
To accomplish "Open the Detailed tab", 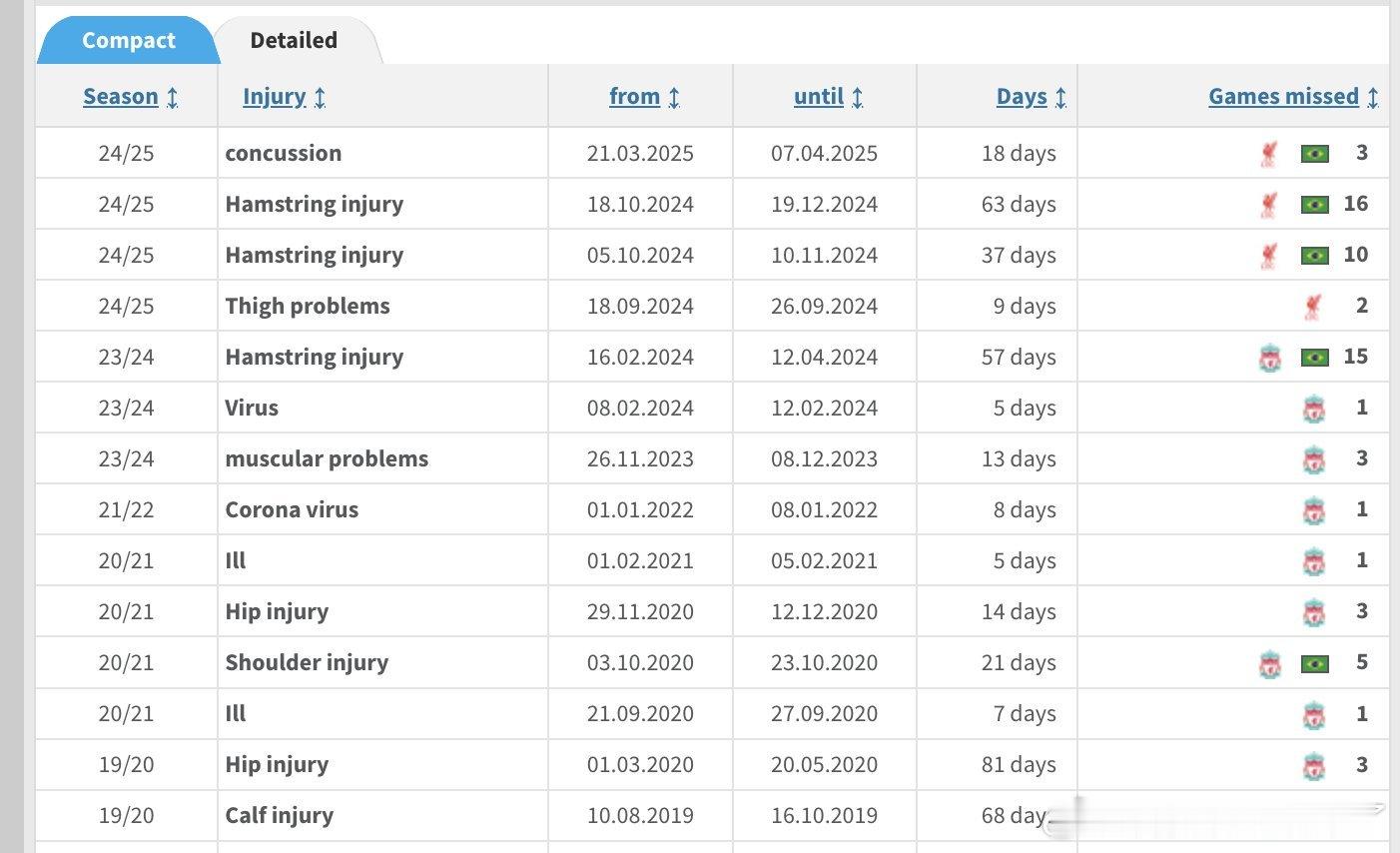I will 294,41.
